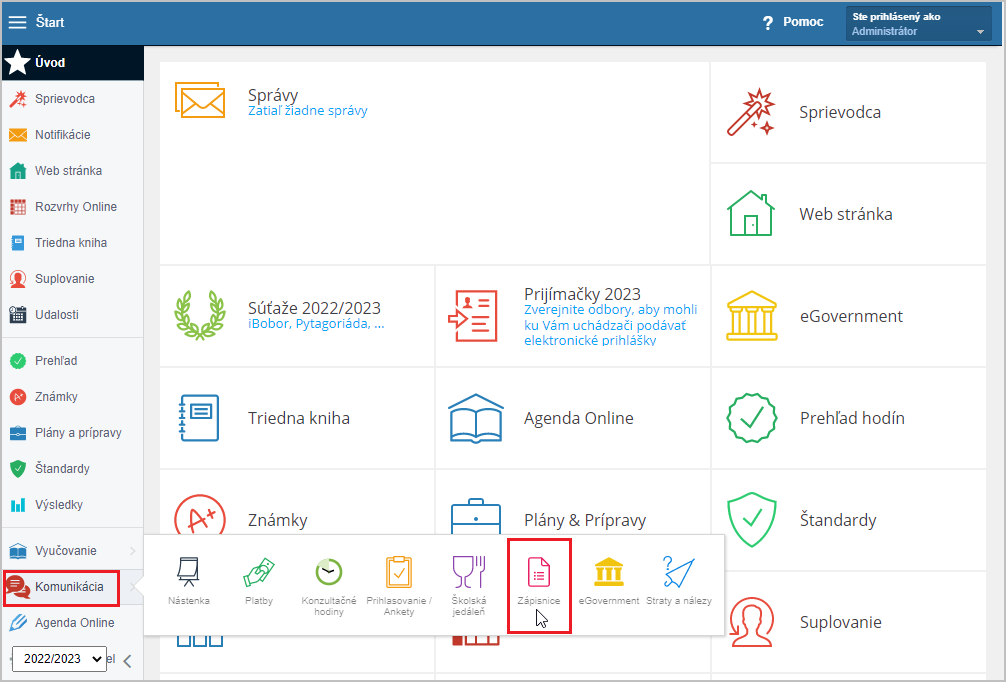Open Prihlasovanie / Ankety clipboard icon

click(399, 573)
